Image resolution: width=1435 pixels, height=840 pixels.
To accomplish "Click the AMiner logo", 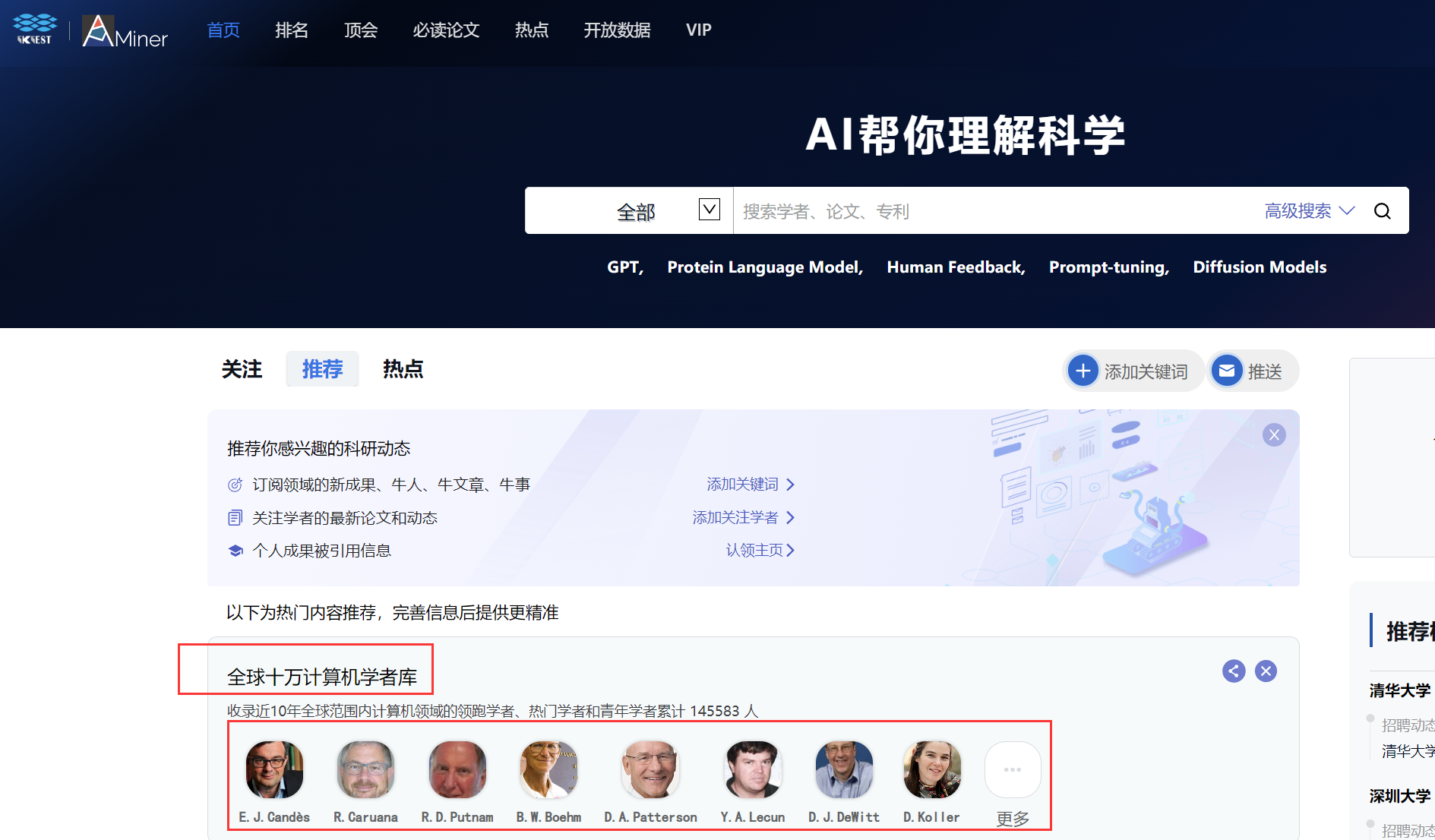I will click(124, 30).
